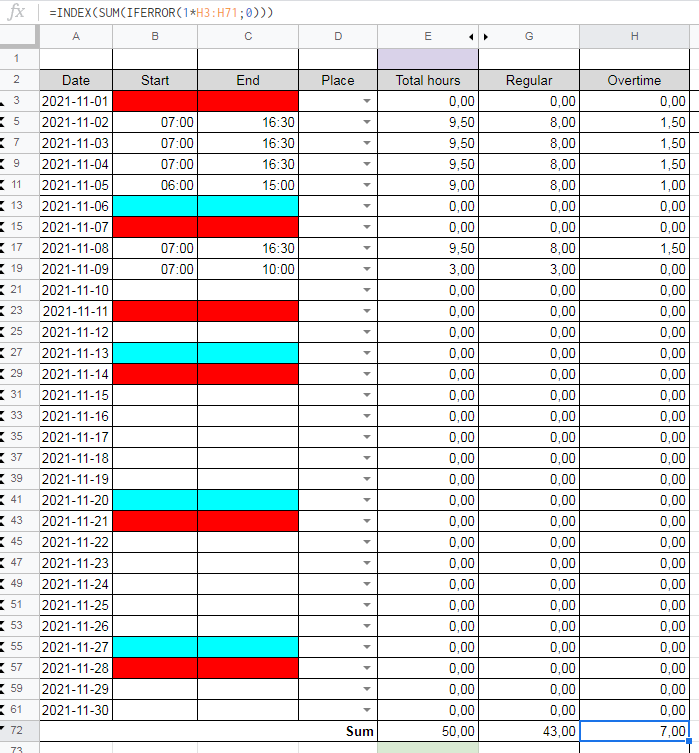Select the Total hours header cell
The image size is (699, 753).
coord(428,80)
